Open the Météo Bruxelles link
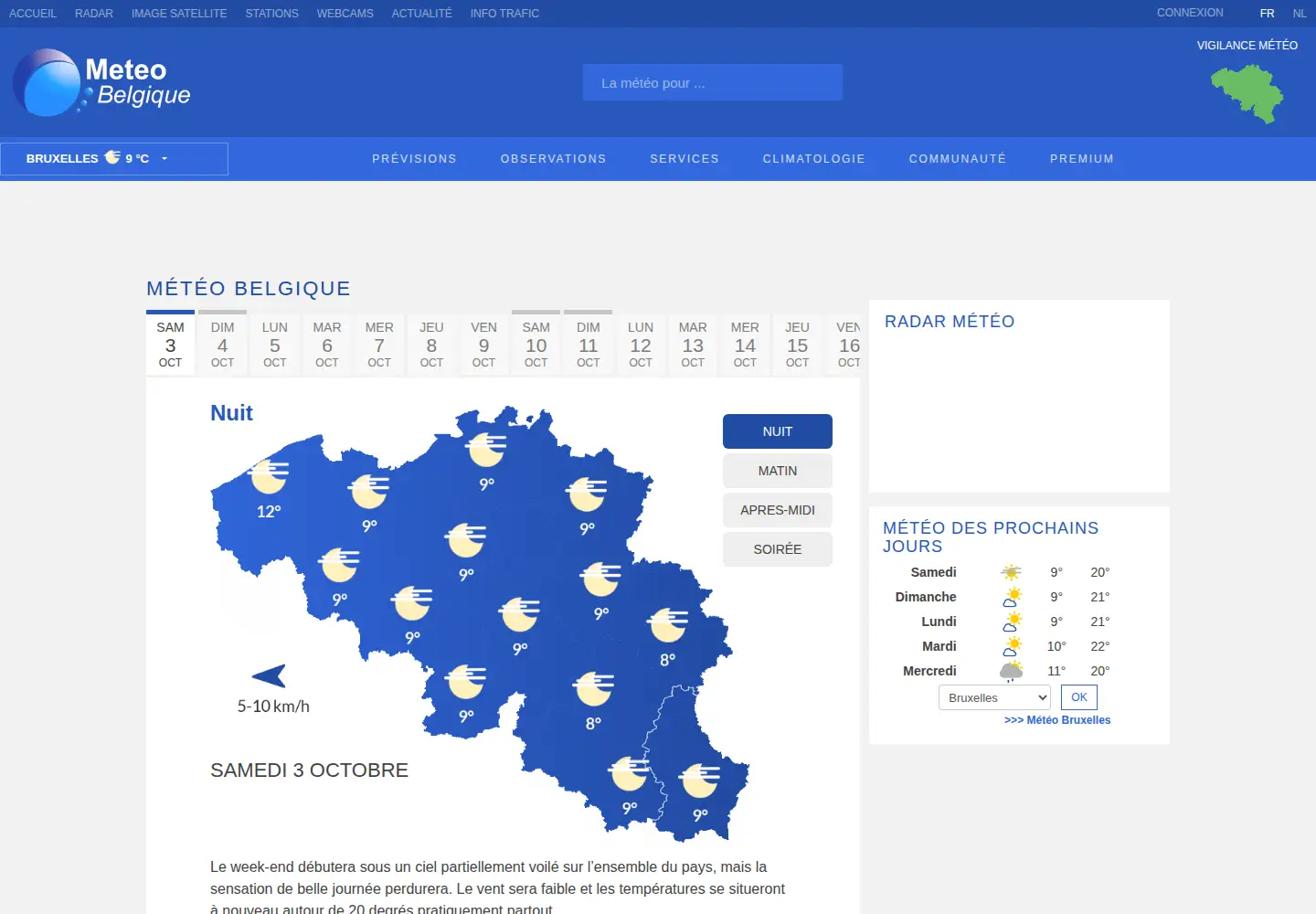The height and width of the screenshot is (914, 1316). click(1057, 720)
